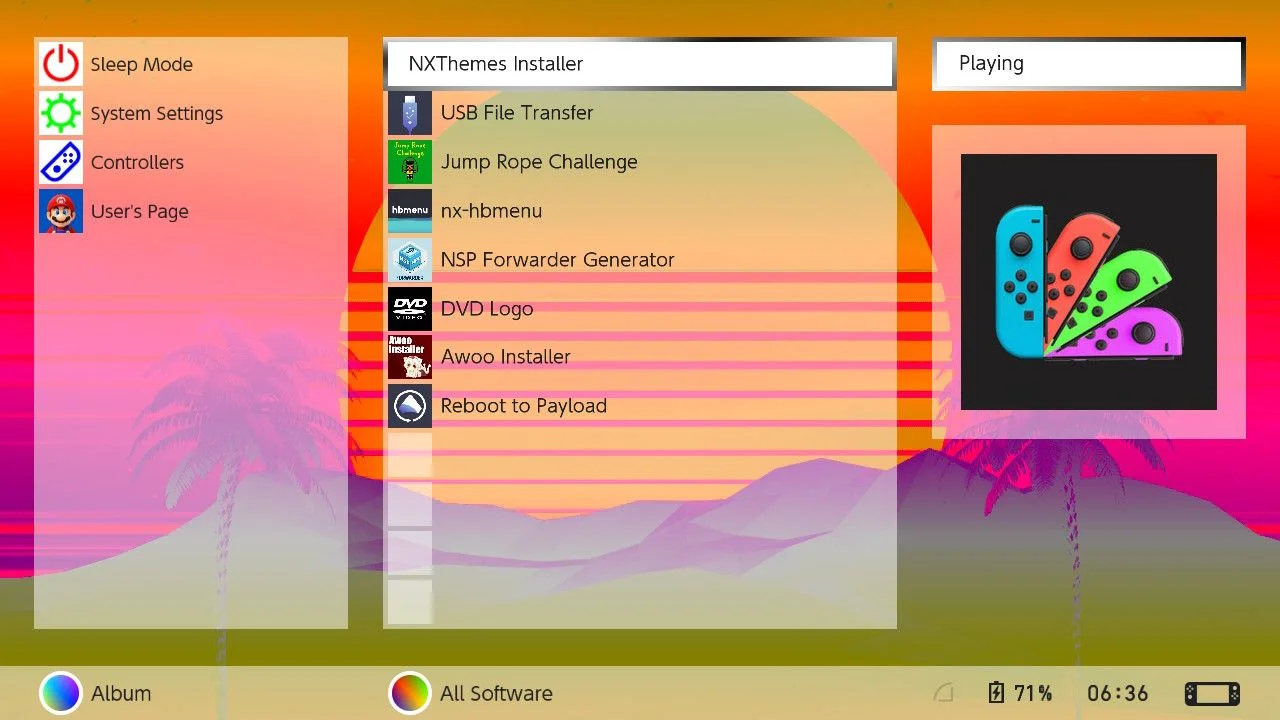
Task: Click the All Software circle icon
Action: tap(409, 693)
